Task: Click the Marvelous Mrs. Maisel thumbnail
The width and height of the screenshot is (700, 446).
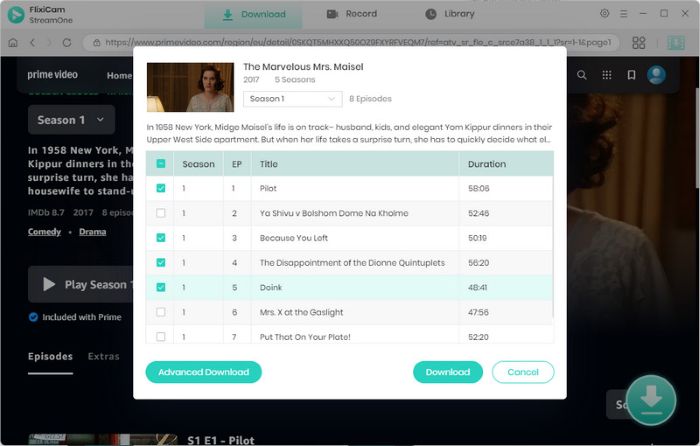Action: [x=190, y=87]
